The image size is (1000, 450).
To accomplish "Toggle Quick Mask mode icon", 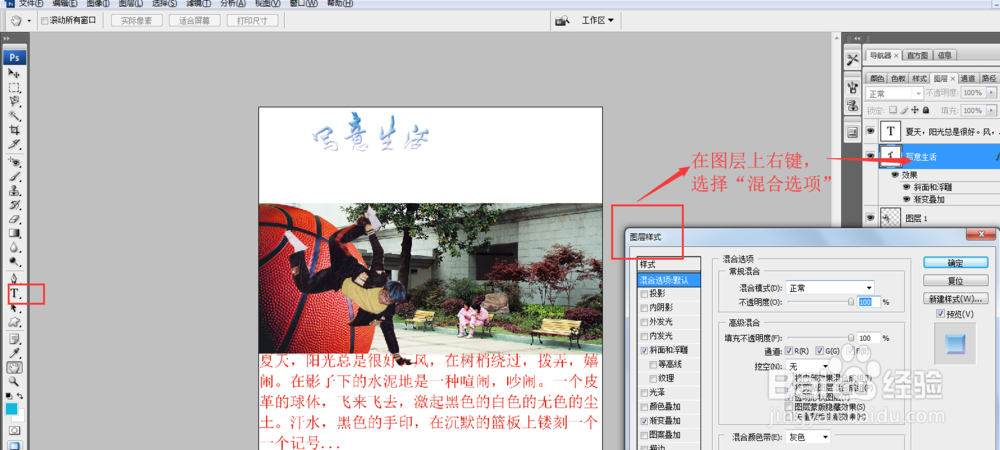I will tap(14, 431).
